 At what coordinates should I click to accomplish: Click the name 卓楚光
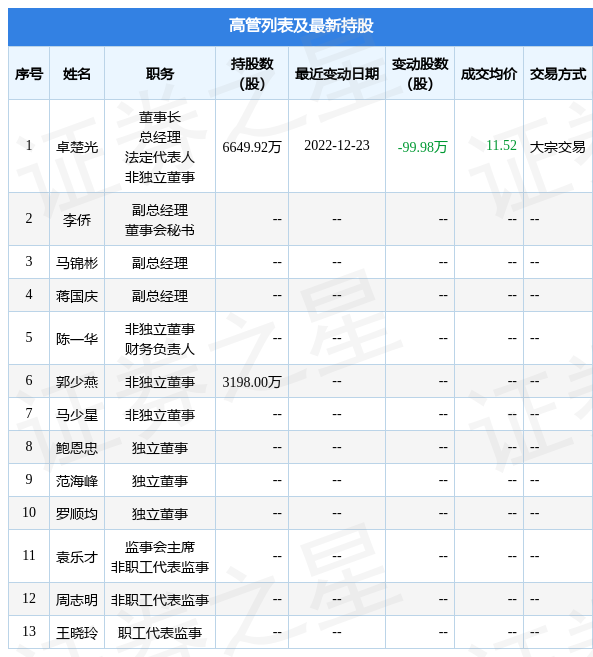77,147
